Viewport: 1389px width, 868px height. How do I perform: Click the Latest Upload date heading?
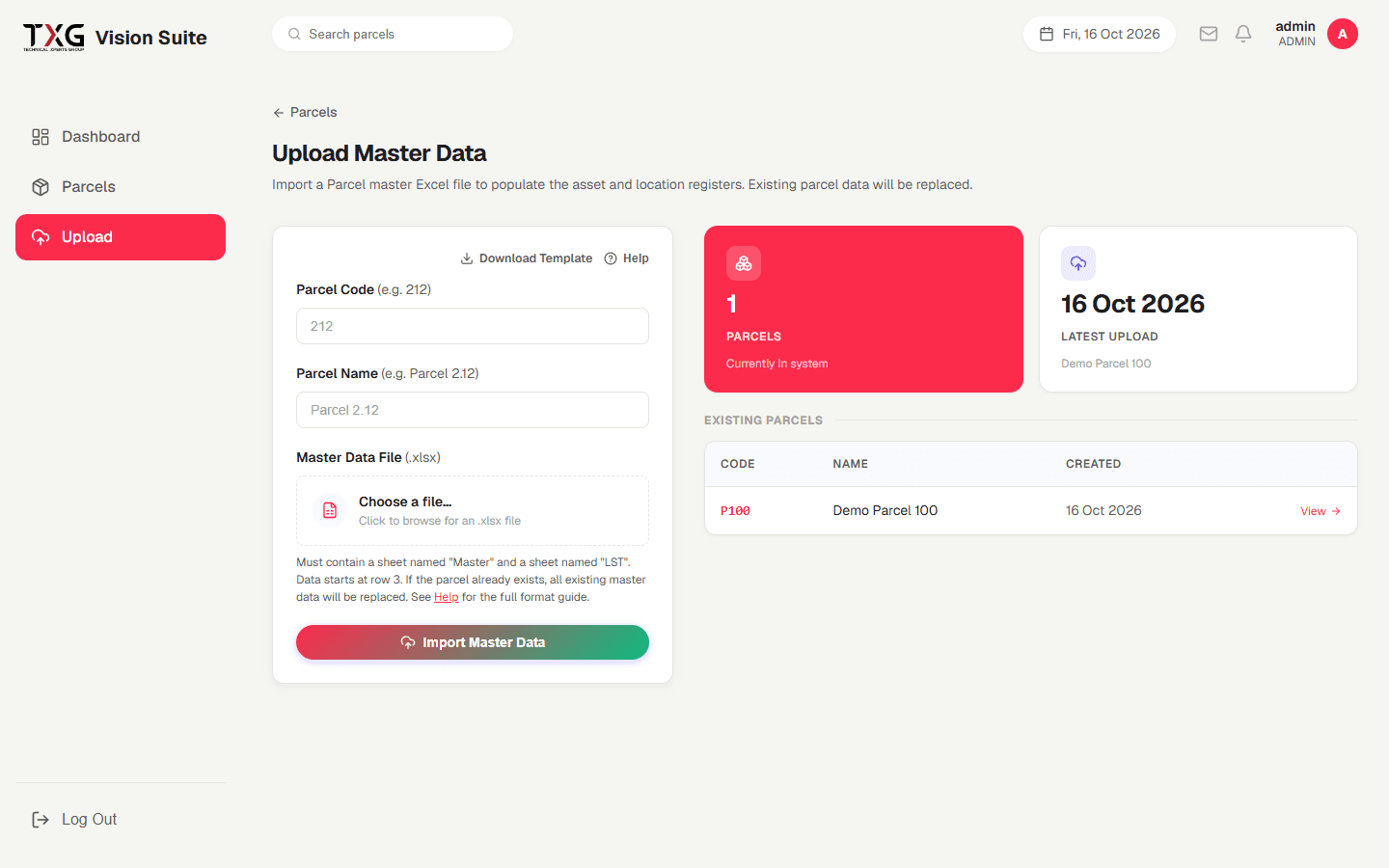1133,304
